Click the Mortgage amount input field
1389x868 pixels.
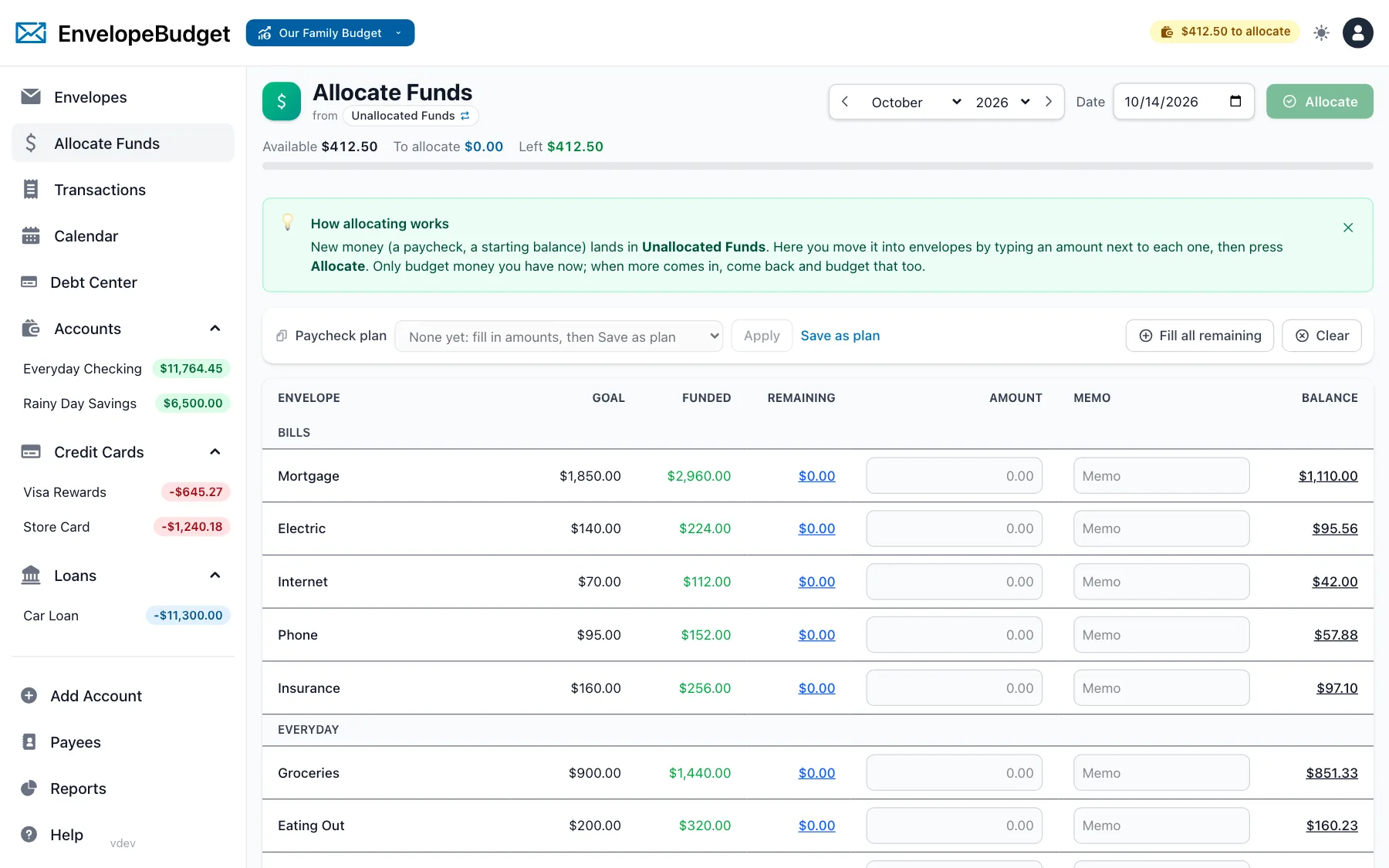pyautogui.click(x=955, y=476)
